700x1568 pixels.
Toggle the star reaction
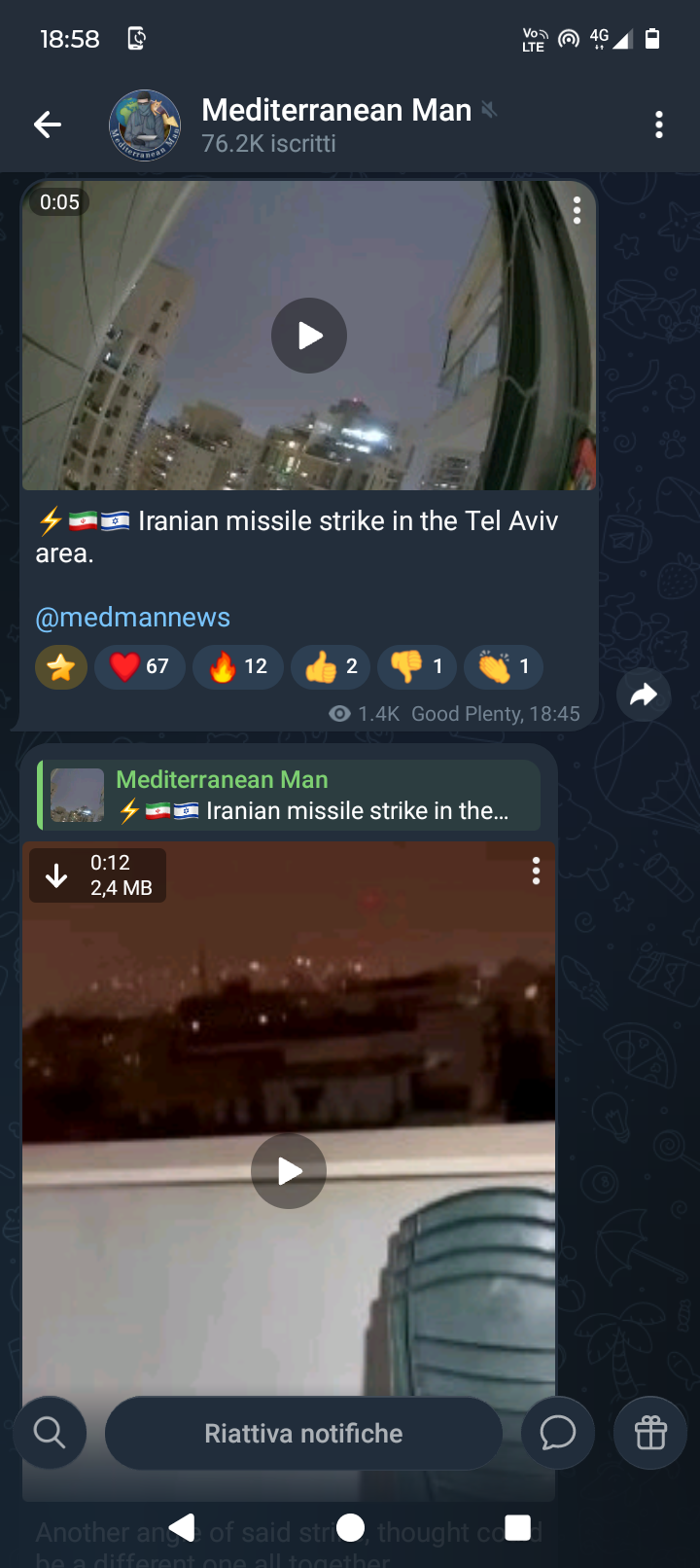point(61,667)
